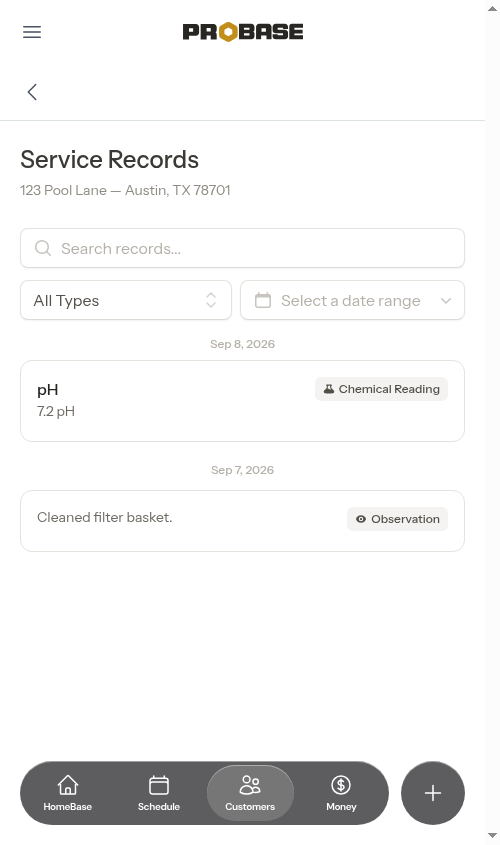Image resolution: width=500 pixels, height=845 pixels.
Task: Click the magnifier icon in the search bar
Action: click(x=43, y=248)
